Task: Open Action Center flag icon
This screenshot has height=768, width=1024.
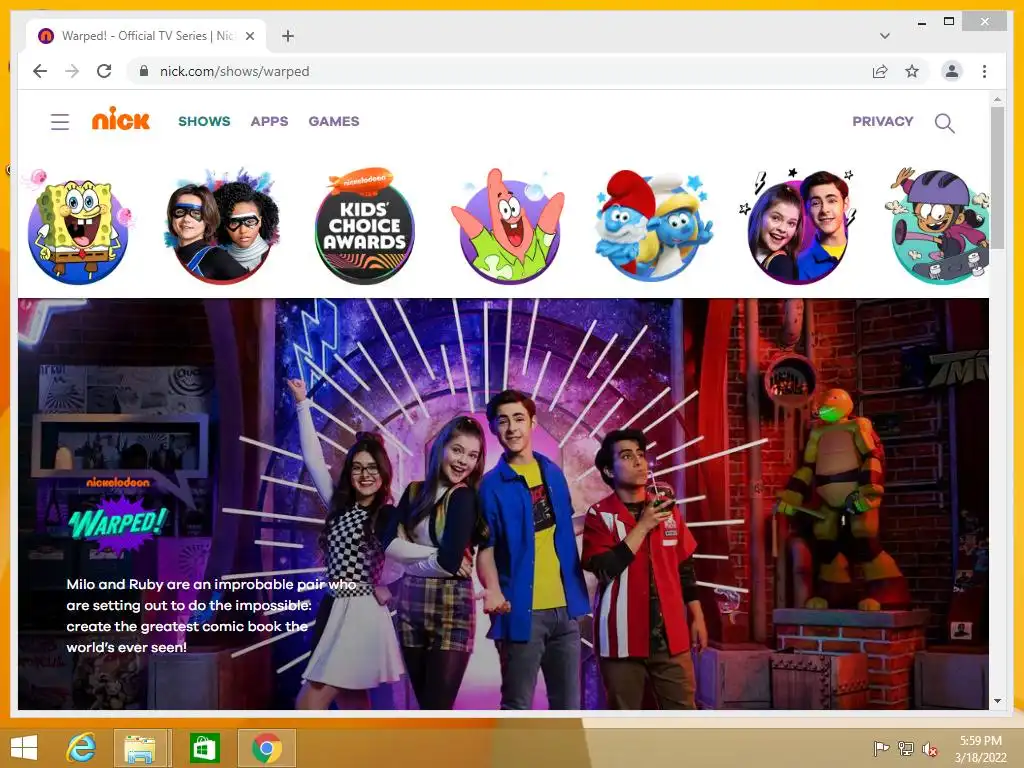Action: [881, 748]
